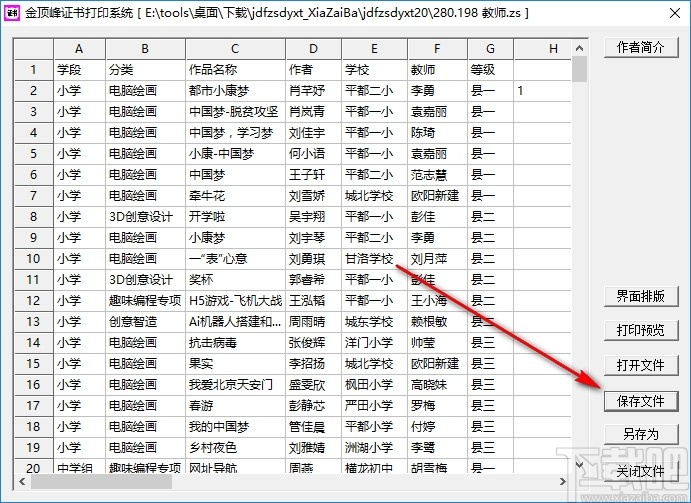The image size is (691, 503).
Task: Click school cell 甘洛学校
Action: [x=375, y=258]
